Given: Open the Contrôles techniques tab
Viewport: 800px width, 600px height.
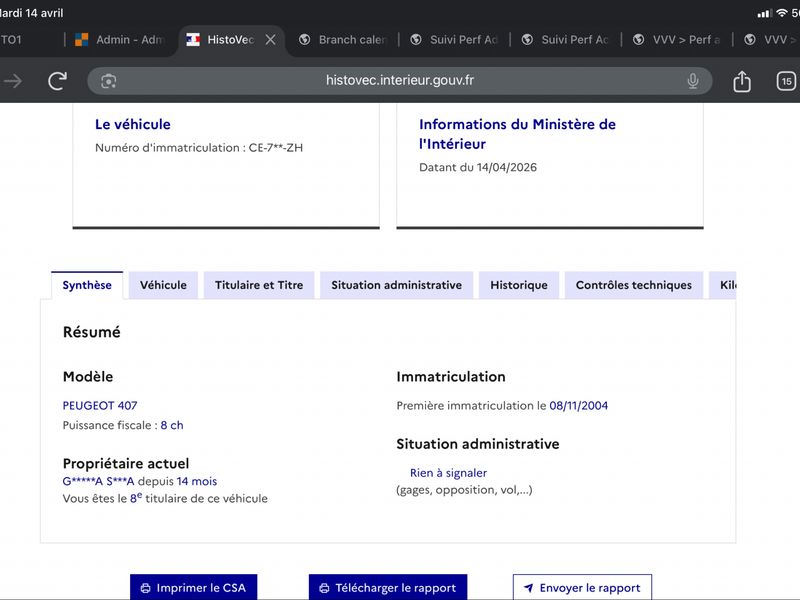Looking at the screenshot, I should click(x=634, y=285).
